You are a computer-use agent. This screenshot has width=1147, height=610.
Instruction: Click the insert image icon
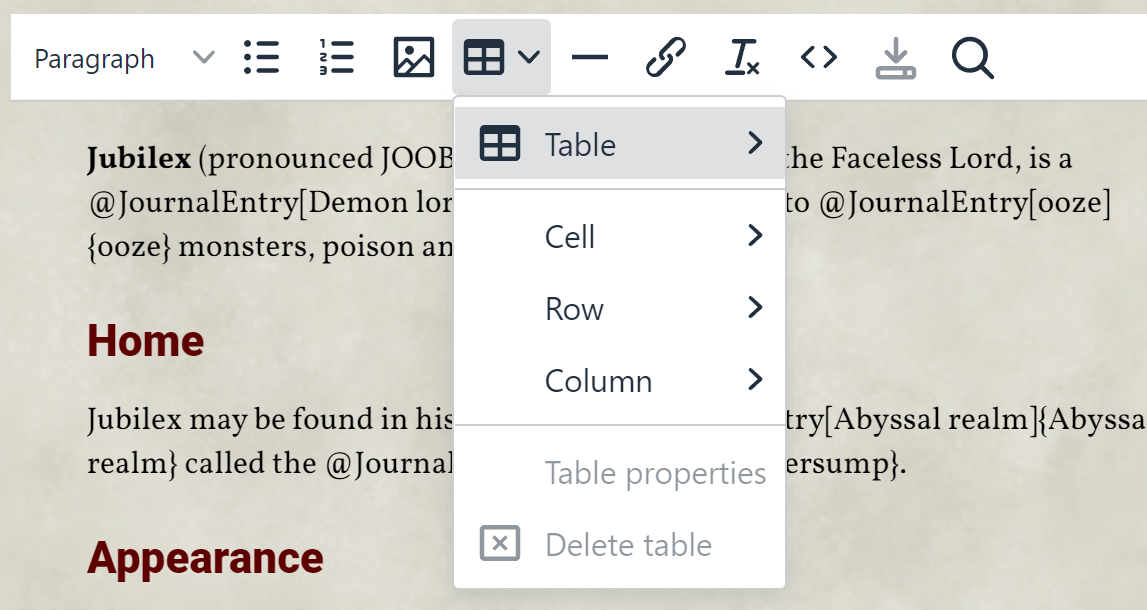pyautogui.click(x=412, y=57)
